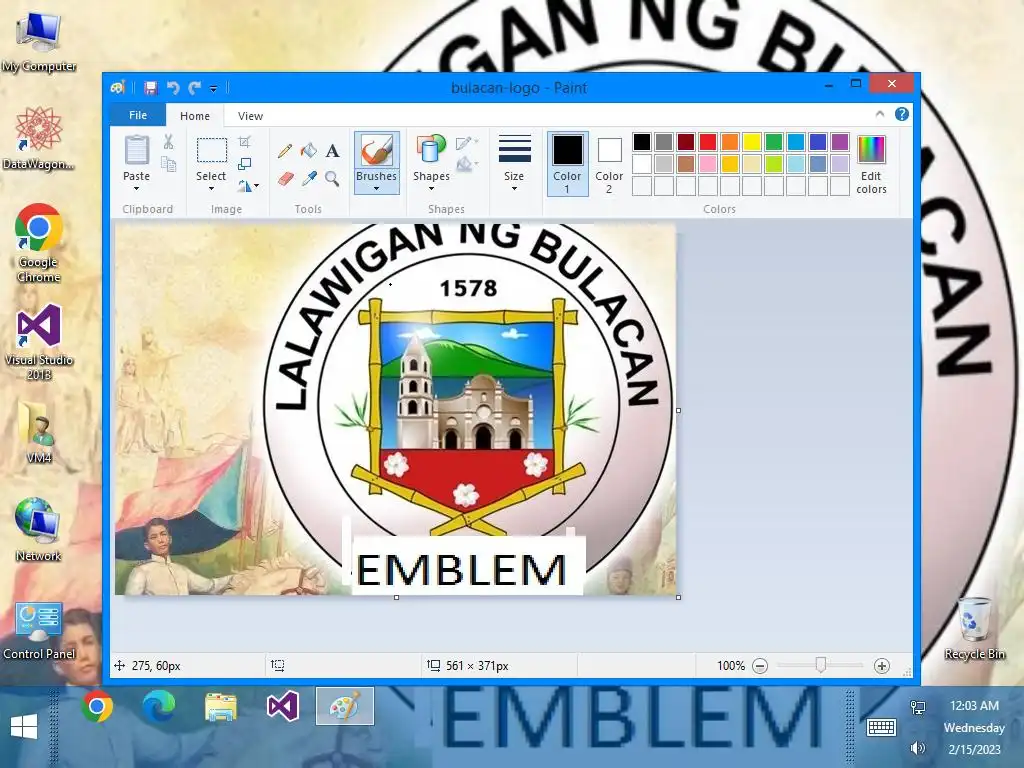Click the Windows Start button

pyautogui.click(x=24, y=726)
